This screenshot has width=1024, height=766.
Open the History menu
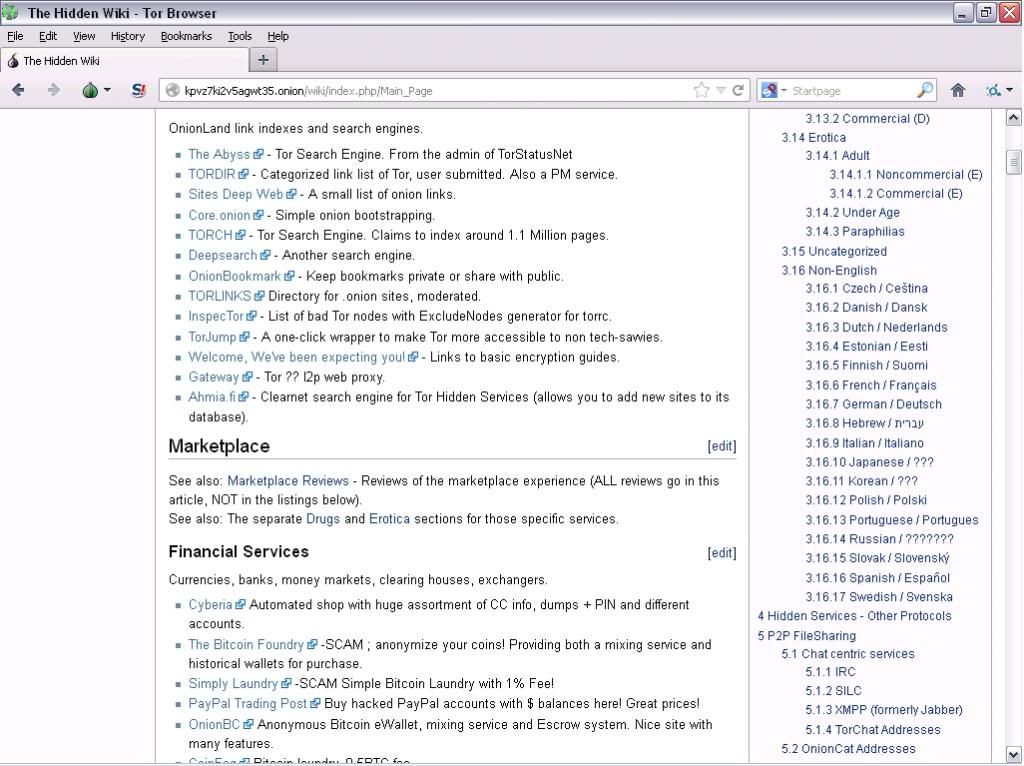click(x=127, y=36)
